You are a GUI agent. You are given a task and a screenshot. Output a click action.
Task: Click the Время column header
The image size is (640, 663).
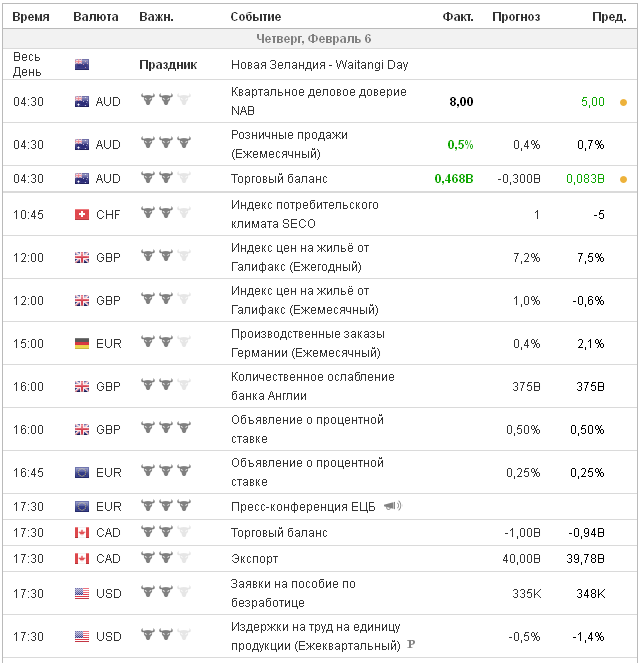pyautogui.click(x=30, y=17)
